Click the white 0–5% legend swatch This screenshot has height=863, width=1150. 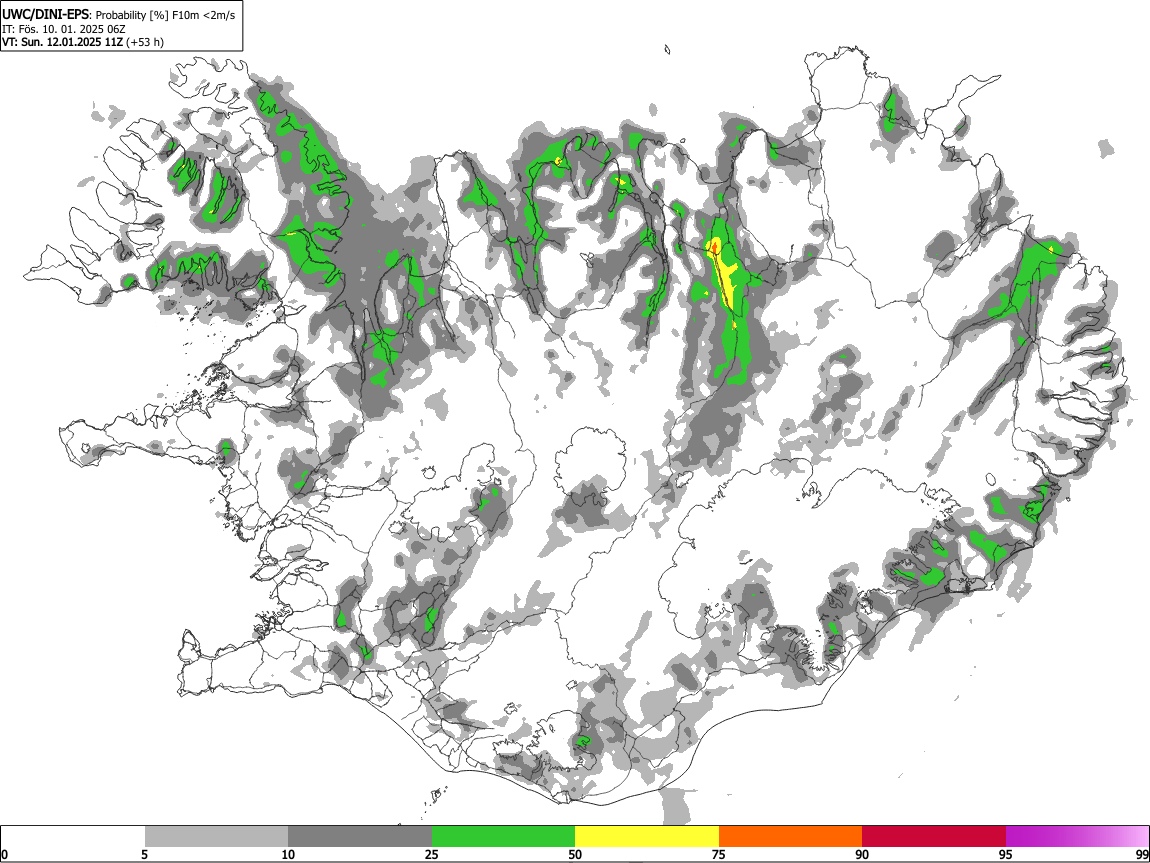coord(73,836)
